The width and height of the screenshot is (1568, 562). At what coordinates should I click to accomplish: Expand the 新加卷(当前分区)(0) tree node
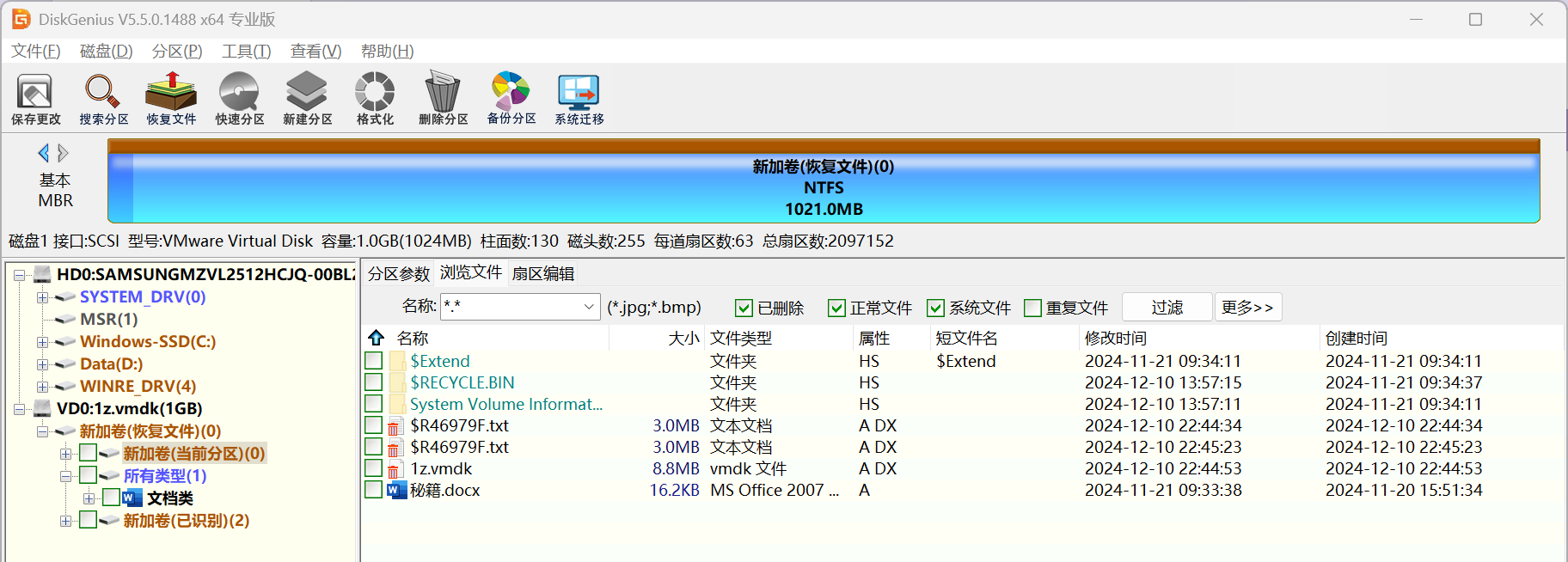[x=65, y=454]
